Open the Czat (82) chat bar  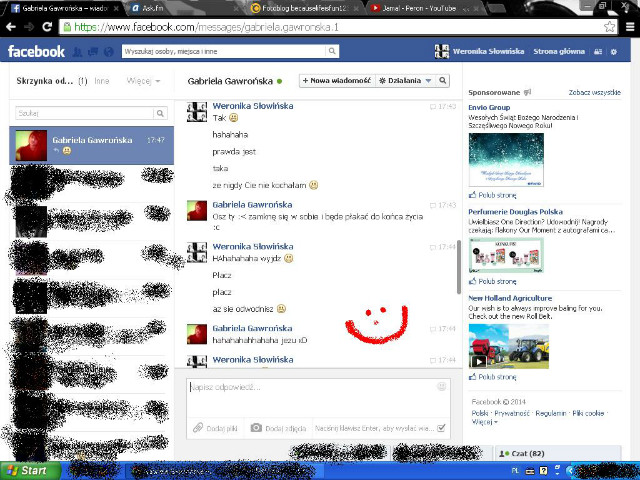point(558,453)
